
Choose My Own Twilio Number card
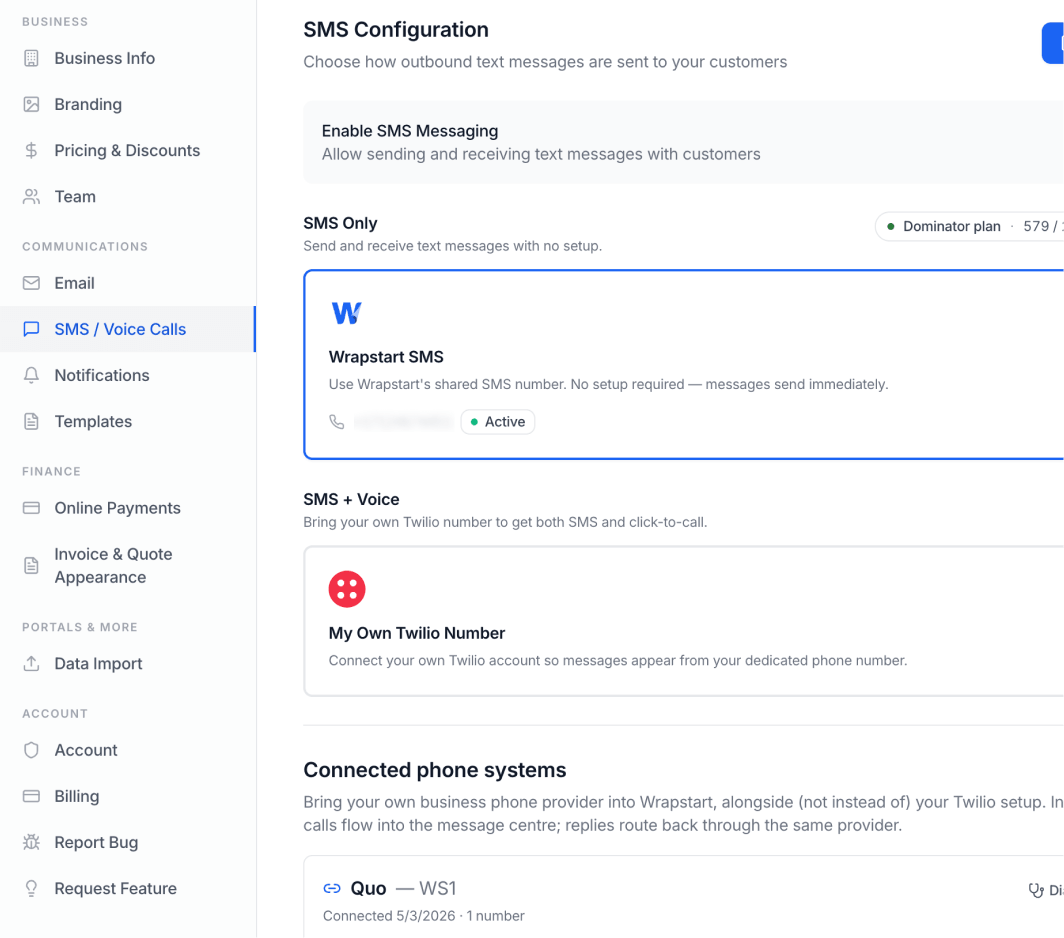(683, 621)
